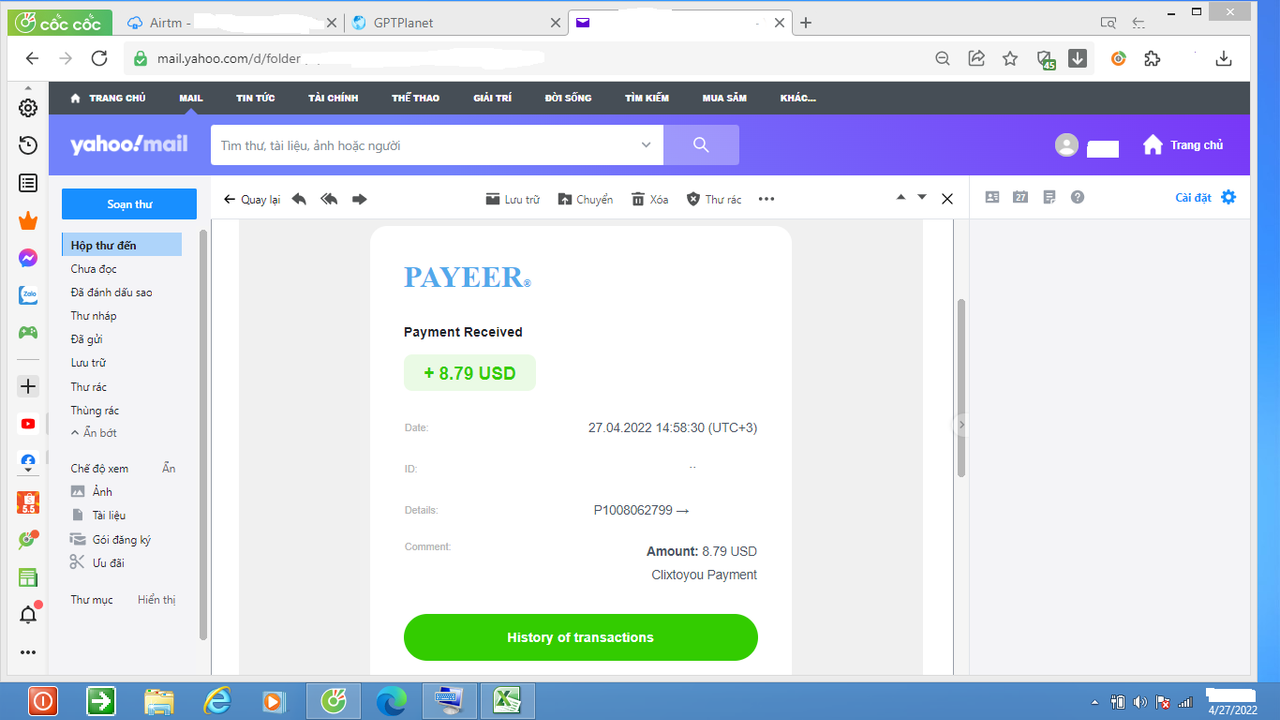This screenshot has width=1280, height=720.
Task: Share this page from the address bar
Action: 977,59
